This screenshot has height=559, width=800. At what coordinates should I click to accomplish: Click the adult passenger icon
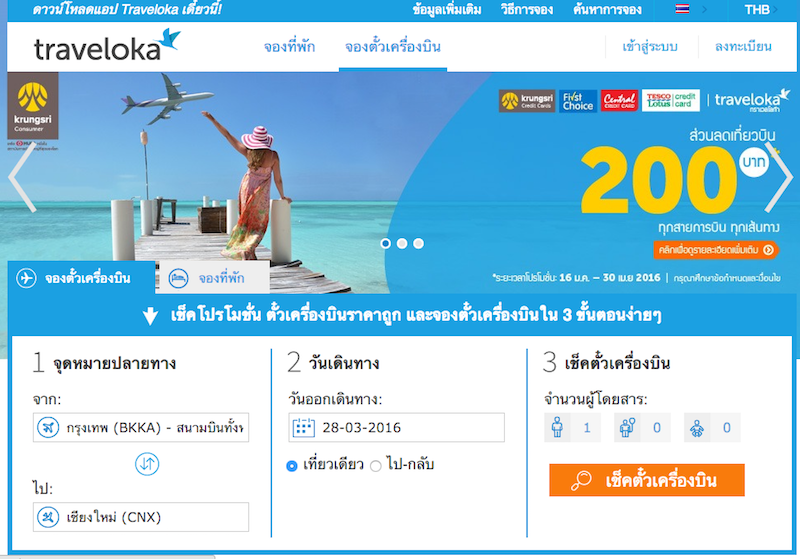(x=557, y=427)
